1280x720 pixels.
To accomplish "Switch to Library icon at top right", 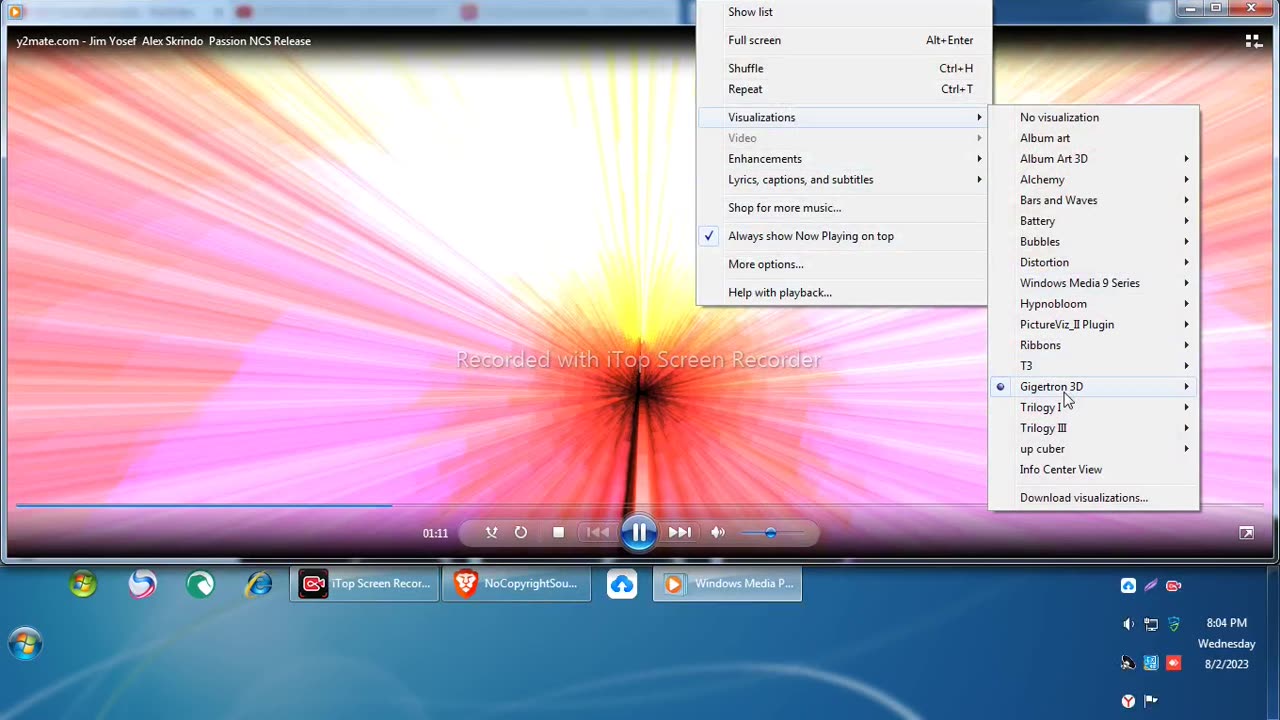I will (1253, 41).
